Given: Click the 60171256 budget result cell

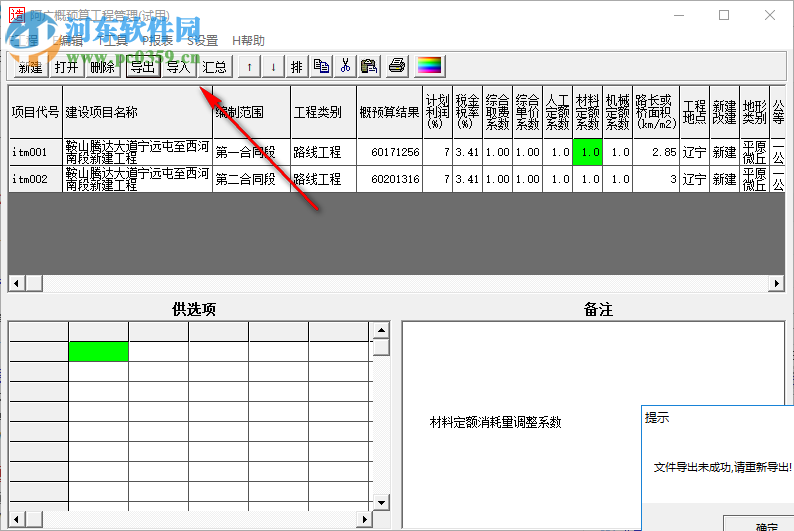Looking at the screenshot, I should pyautogui.click(x=389, y=152).
